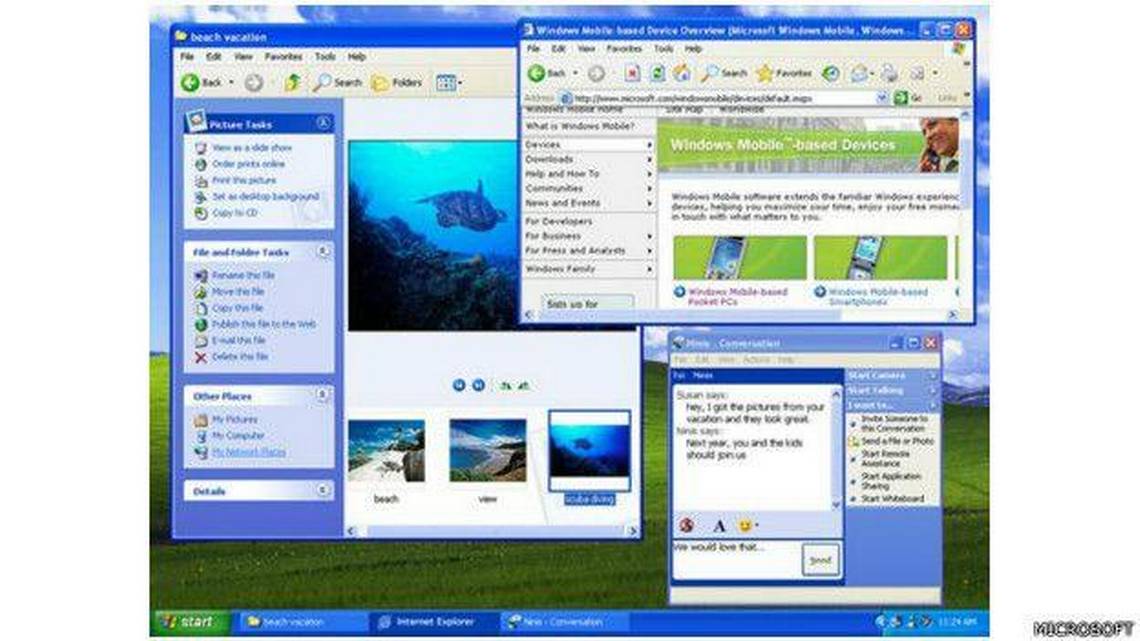Viewport: 1140px width, 641px height.
Task: Expand the Devices submenu on the webpage
Action: point(649,145)
